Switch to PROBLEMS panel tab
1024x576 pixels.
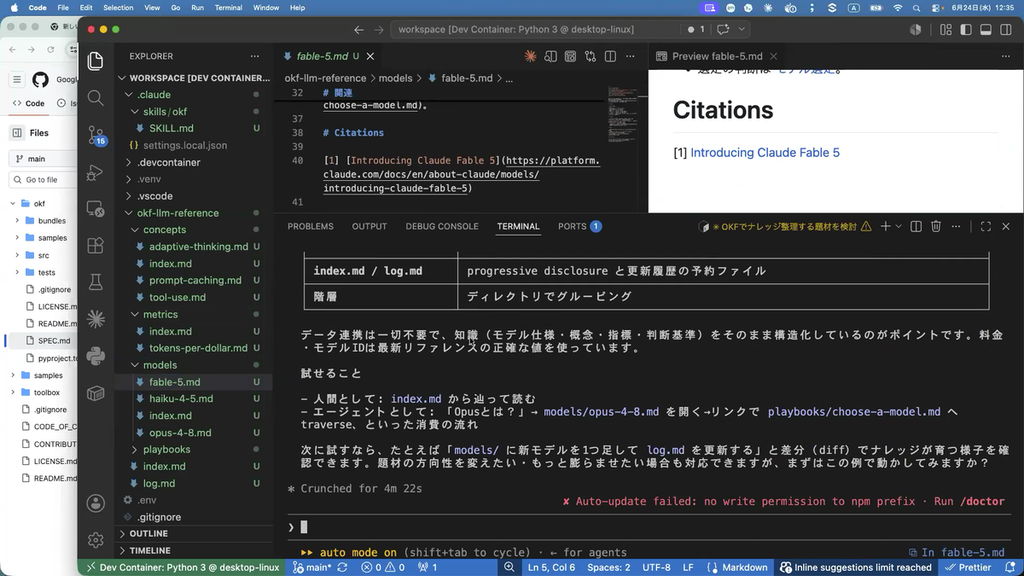pyautogui.click(x=310, y=227)
